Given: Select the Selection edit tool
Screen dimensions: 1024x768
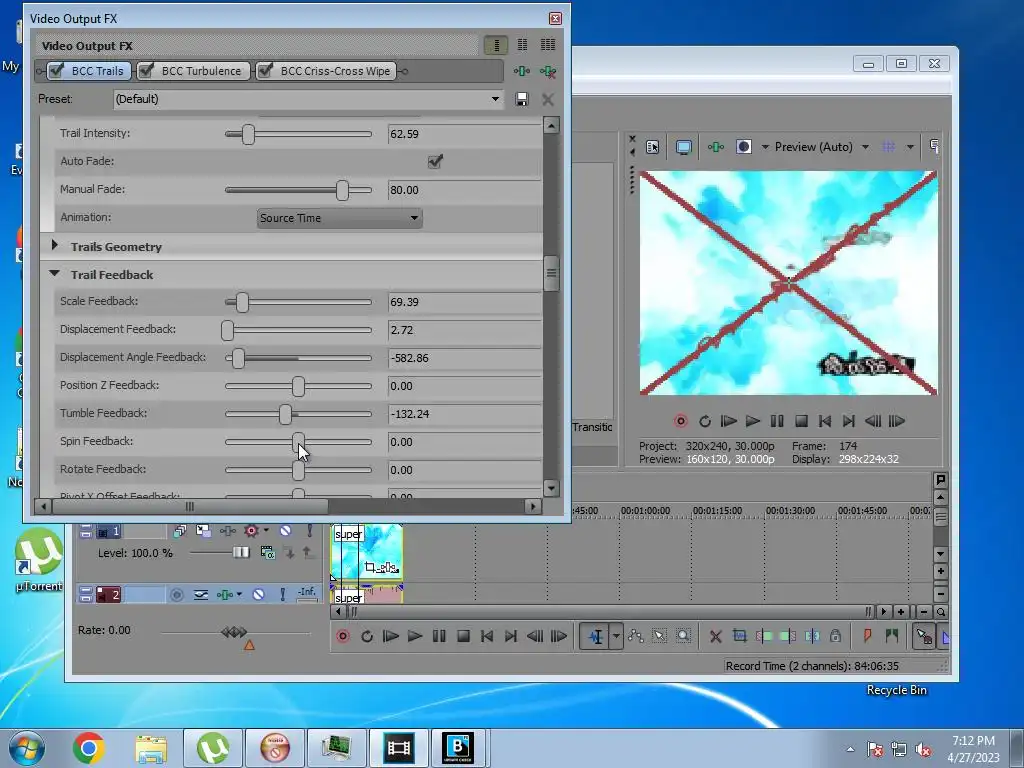Looking at the screenshot, I should point(660,636).
